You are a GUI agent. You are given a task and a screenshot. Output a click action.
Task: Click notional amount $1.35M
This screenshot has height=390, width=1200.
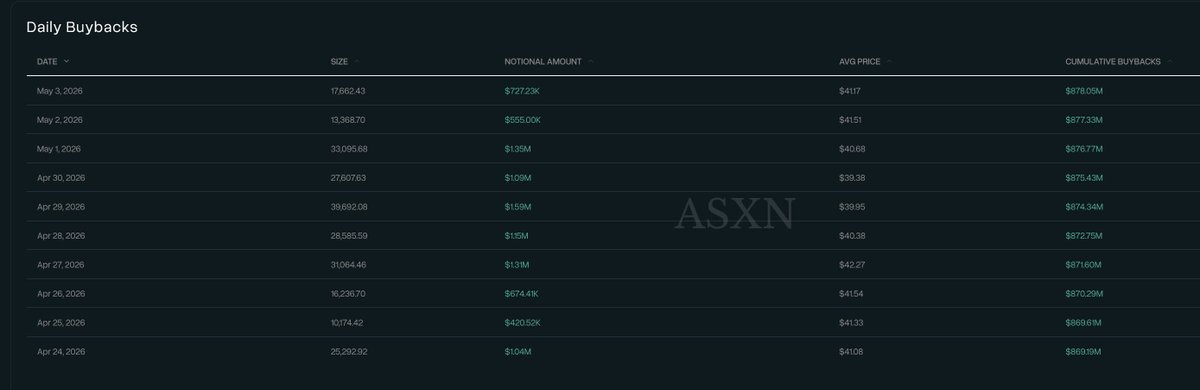[x=517, y=149]
